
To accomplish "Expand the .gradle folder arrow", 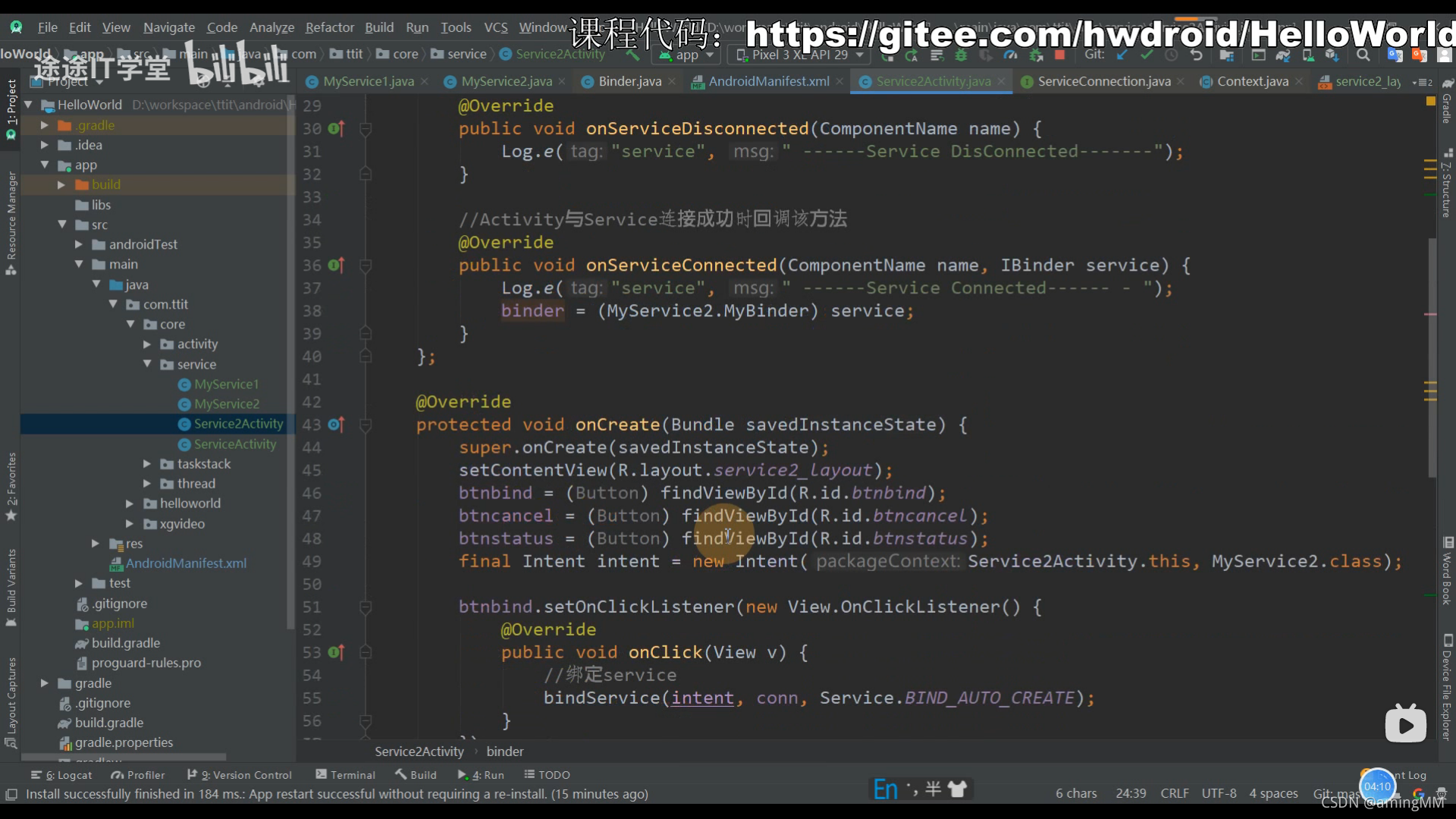I will 45,125.
